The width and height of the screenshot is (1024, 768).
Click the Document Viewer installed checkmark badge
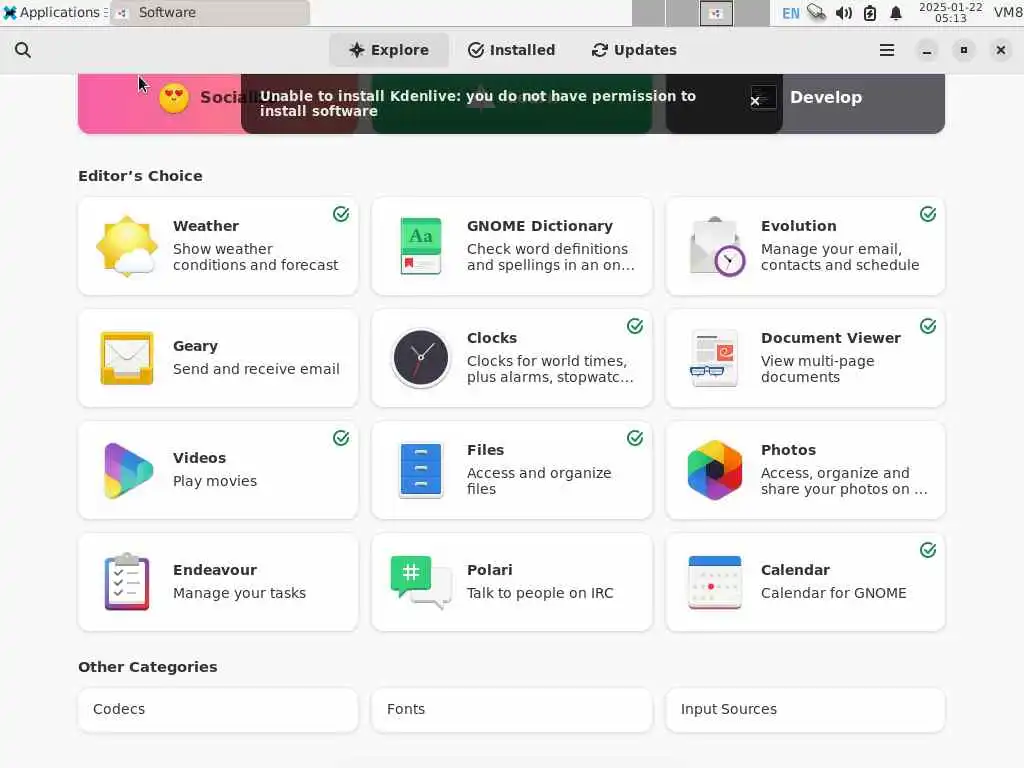pyautogui.click(x=928, y=327)
